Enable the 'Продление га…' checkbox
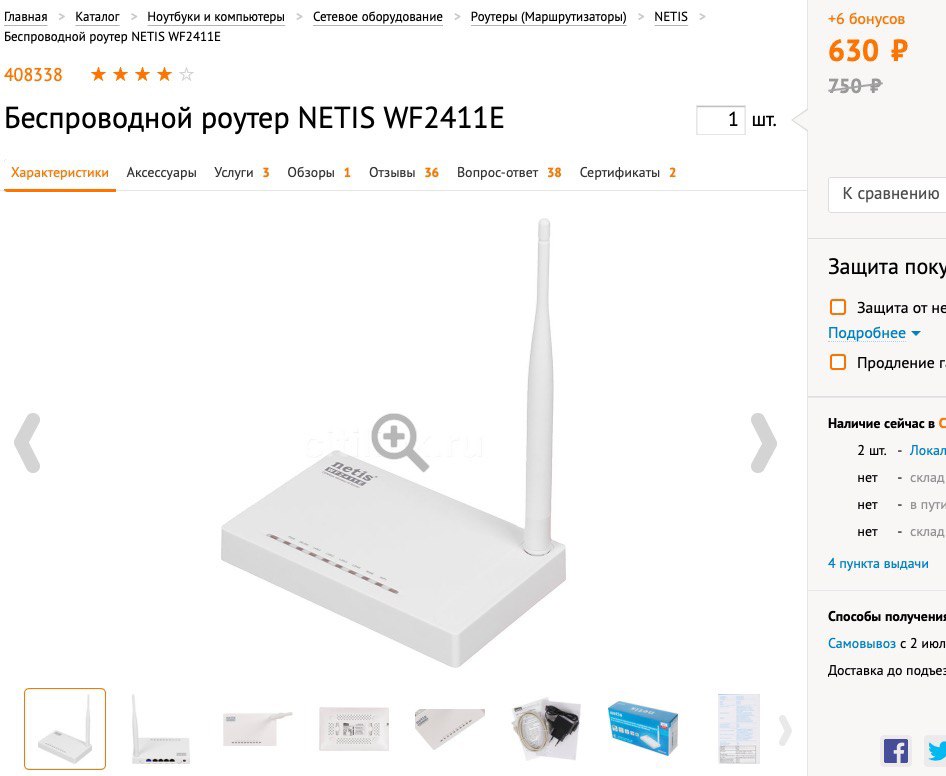Image resolution: width=946 pixels, height=776 pixels. click(x=837, y=362)
